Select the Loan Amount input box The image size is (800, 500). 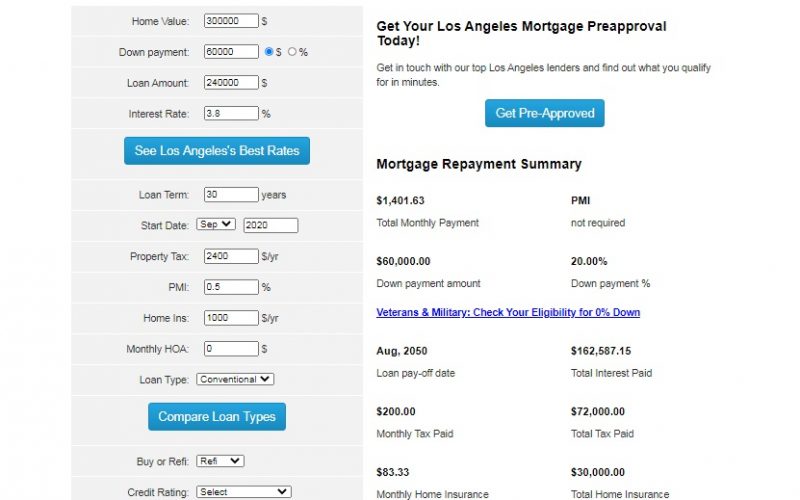[231, 83]
